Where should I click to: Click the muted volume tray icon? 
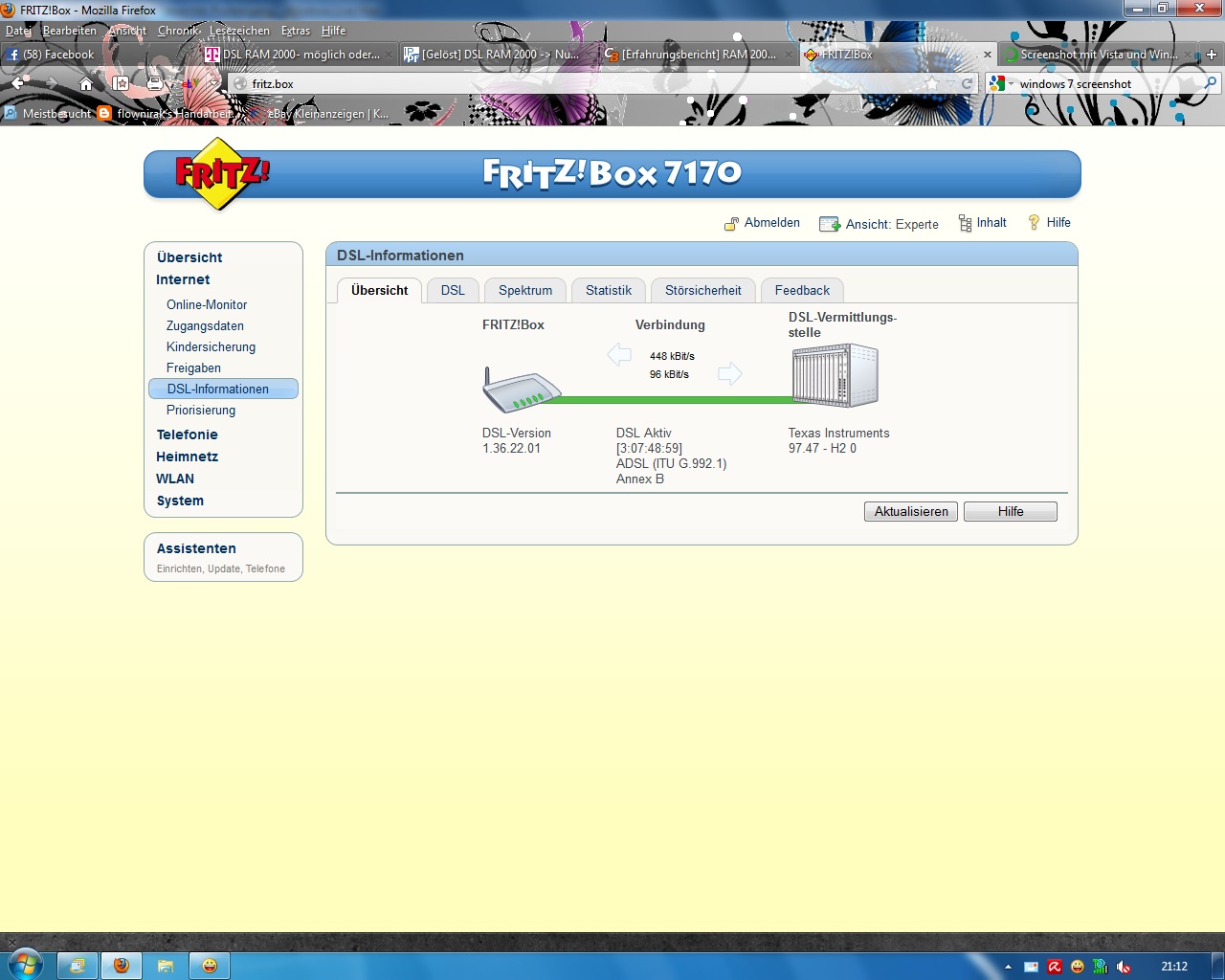click(1124, 967)
